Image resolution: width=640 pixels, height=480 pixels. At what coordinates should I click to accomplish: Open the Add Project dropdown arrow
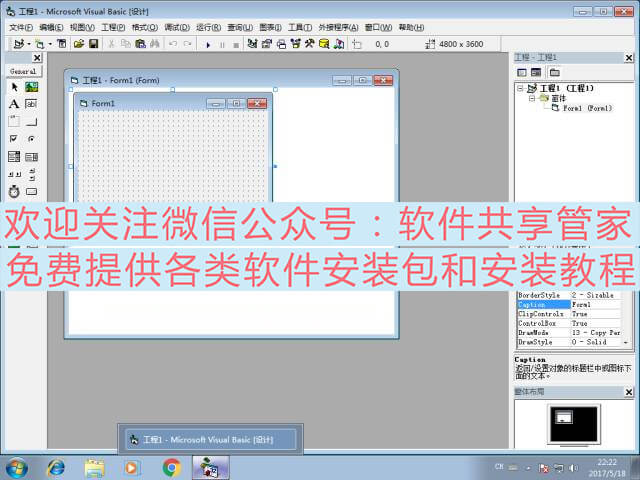tap(29, 44)
